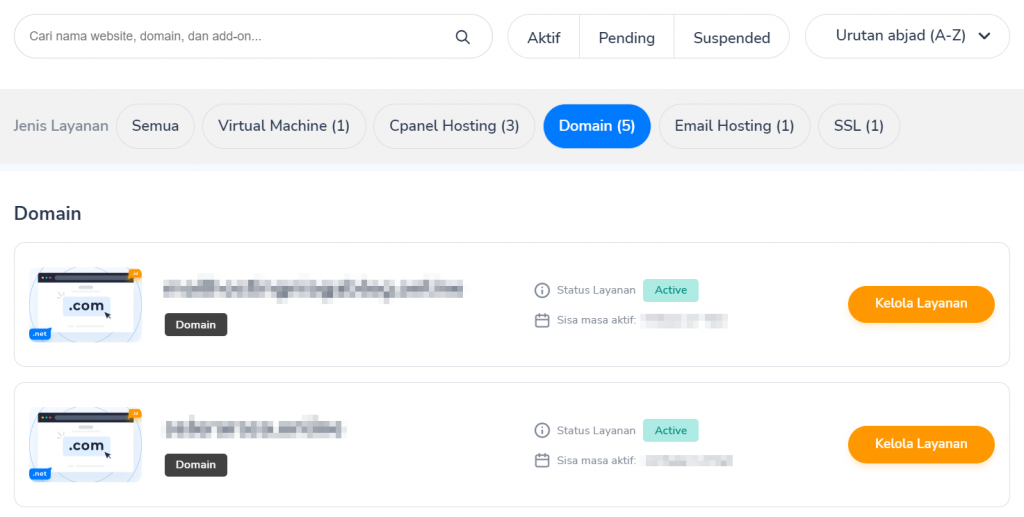This screenshot has width=1024, height=517.
Task: Click calendar icon in second domain row
Action: click(x=542, y=461)
